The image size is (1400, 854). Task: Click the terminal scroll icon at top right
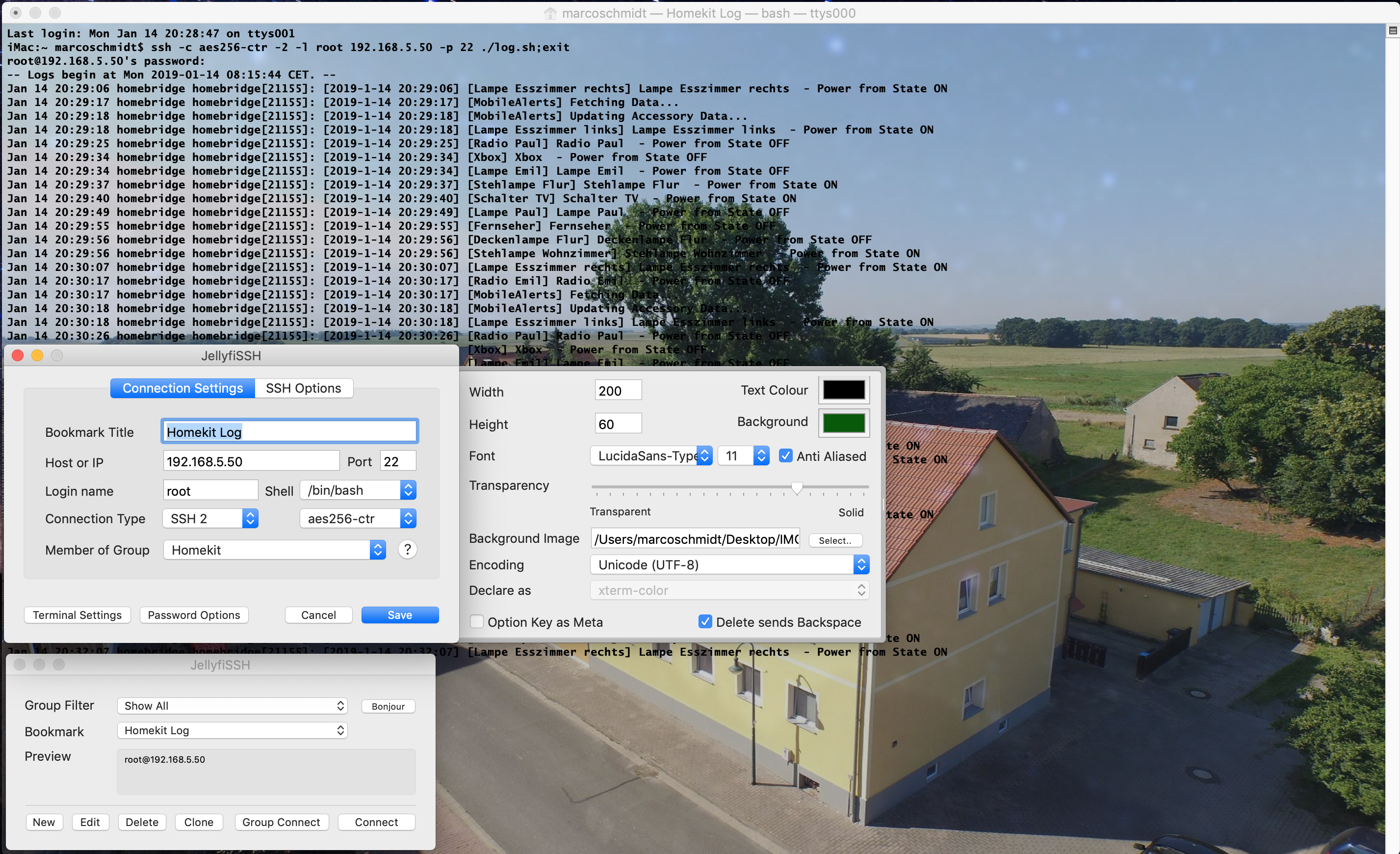pyautogui.click(x=1392, y=31)
